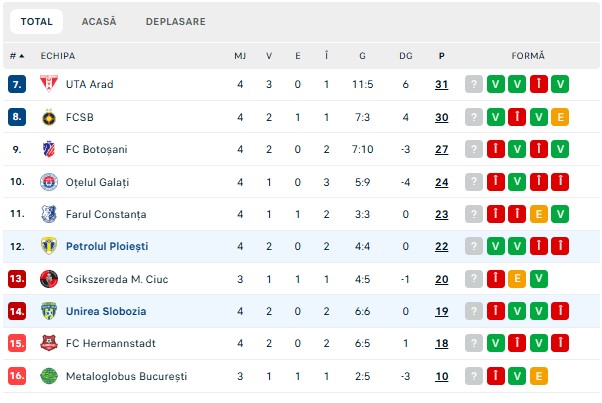Click the Farul Constanța club logo
Screen dimensions: 602x403
point(48,214)
